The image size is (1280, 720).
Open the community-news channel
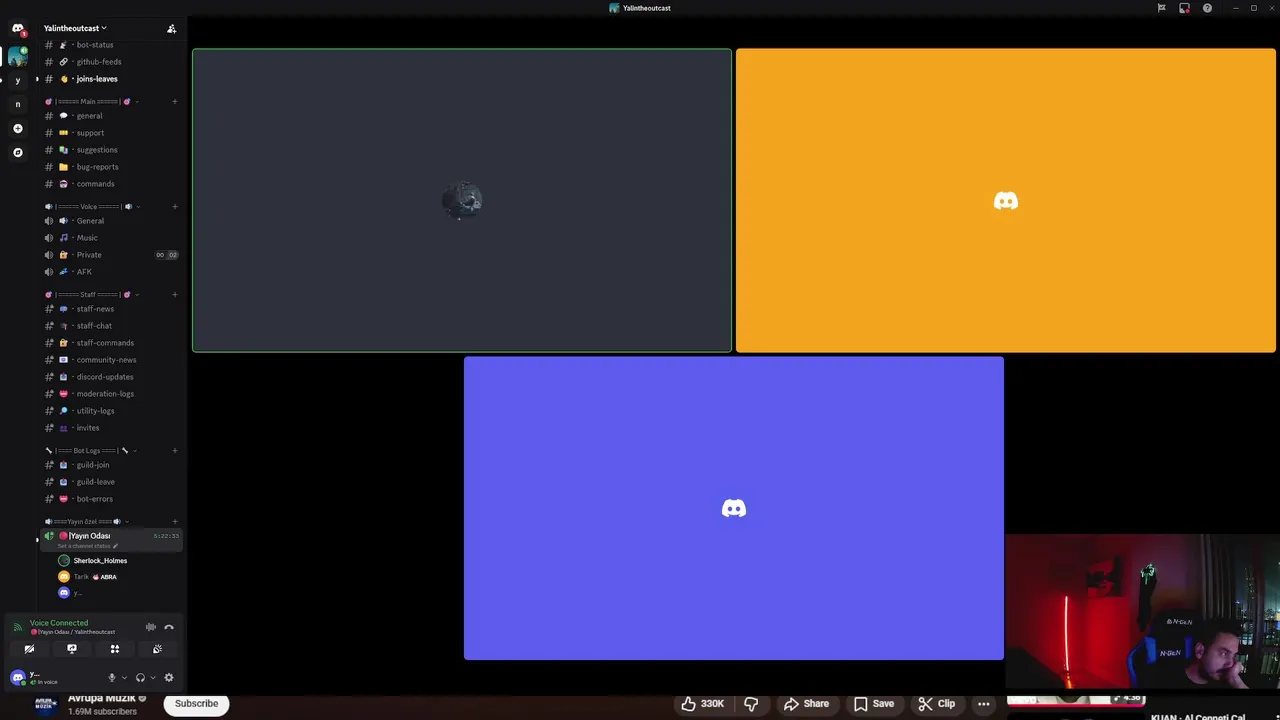pos(112,360)
